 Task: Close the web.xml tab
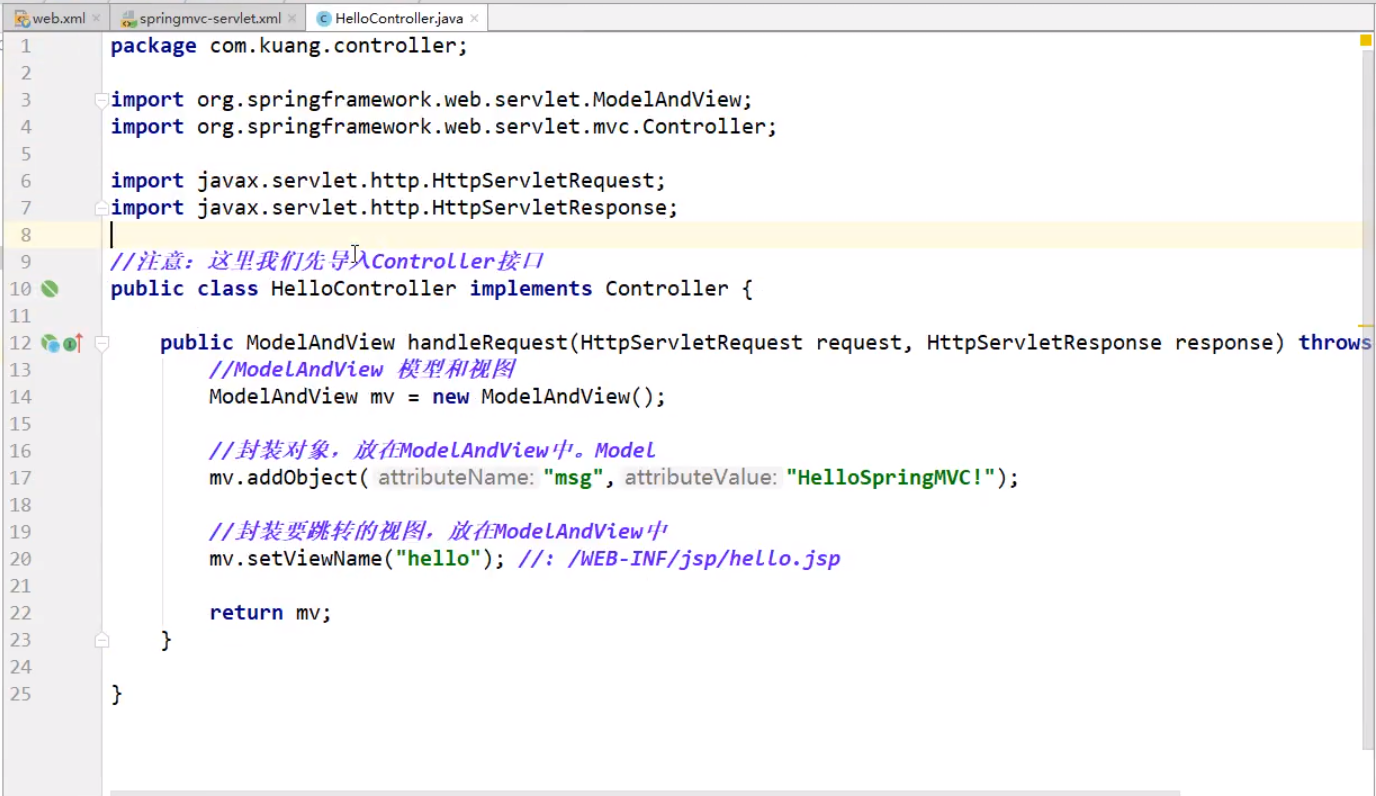tap(96, 18)
